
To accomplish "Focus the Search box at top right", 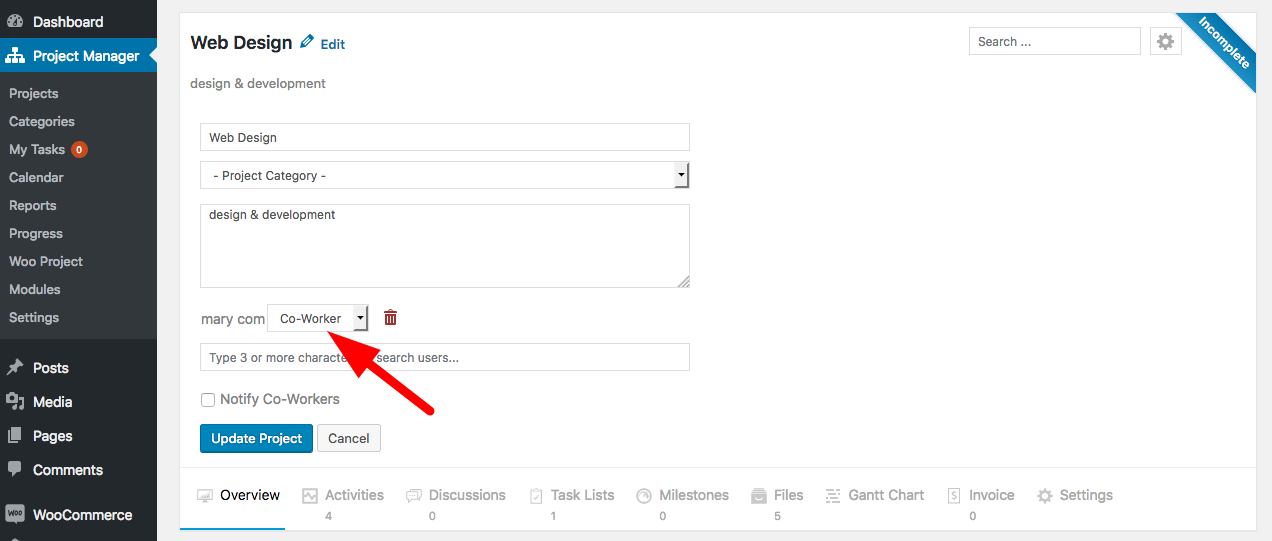I will coord(1055,41).
